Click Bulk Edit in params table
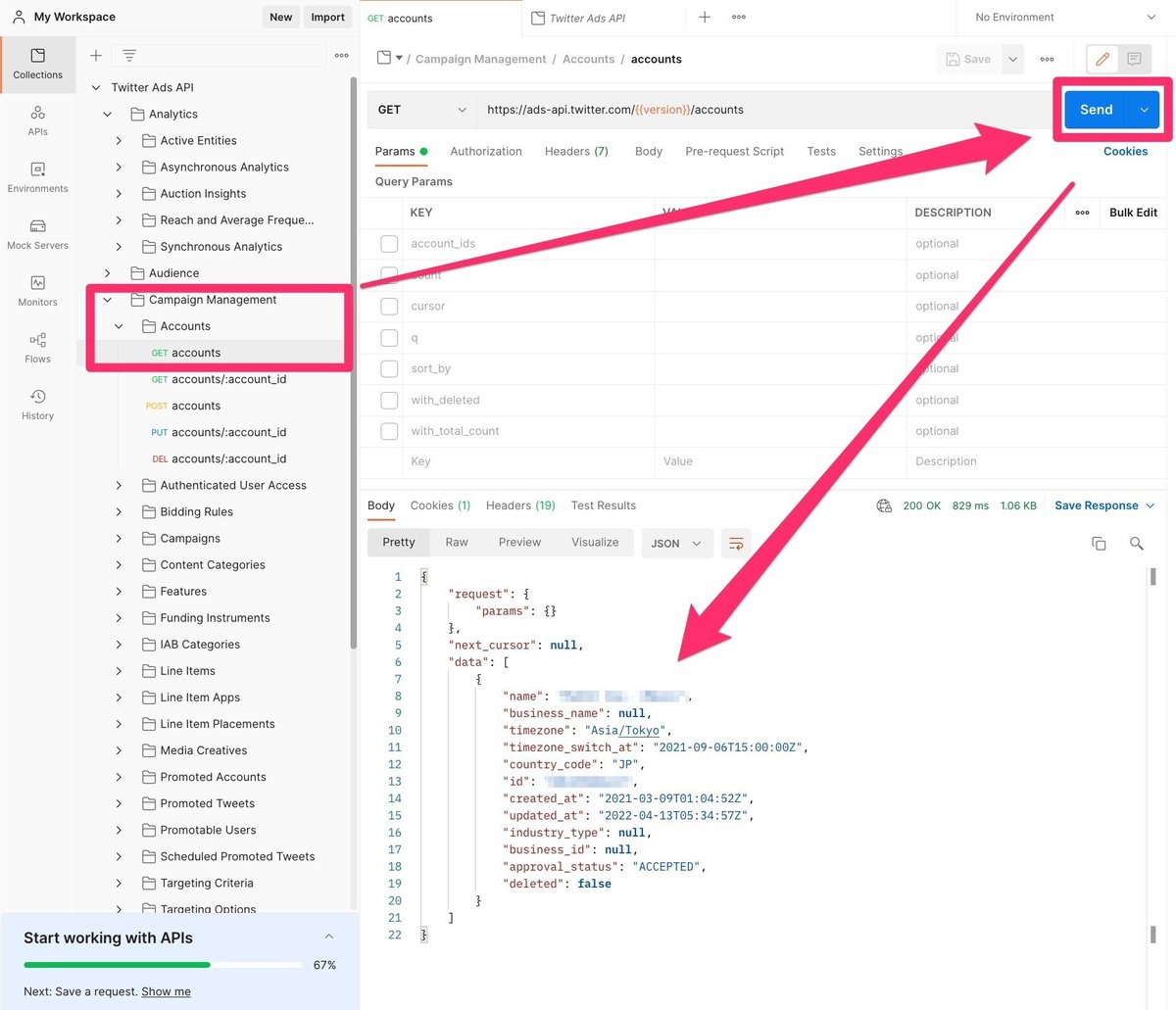 (x=1133, y=213)
